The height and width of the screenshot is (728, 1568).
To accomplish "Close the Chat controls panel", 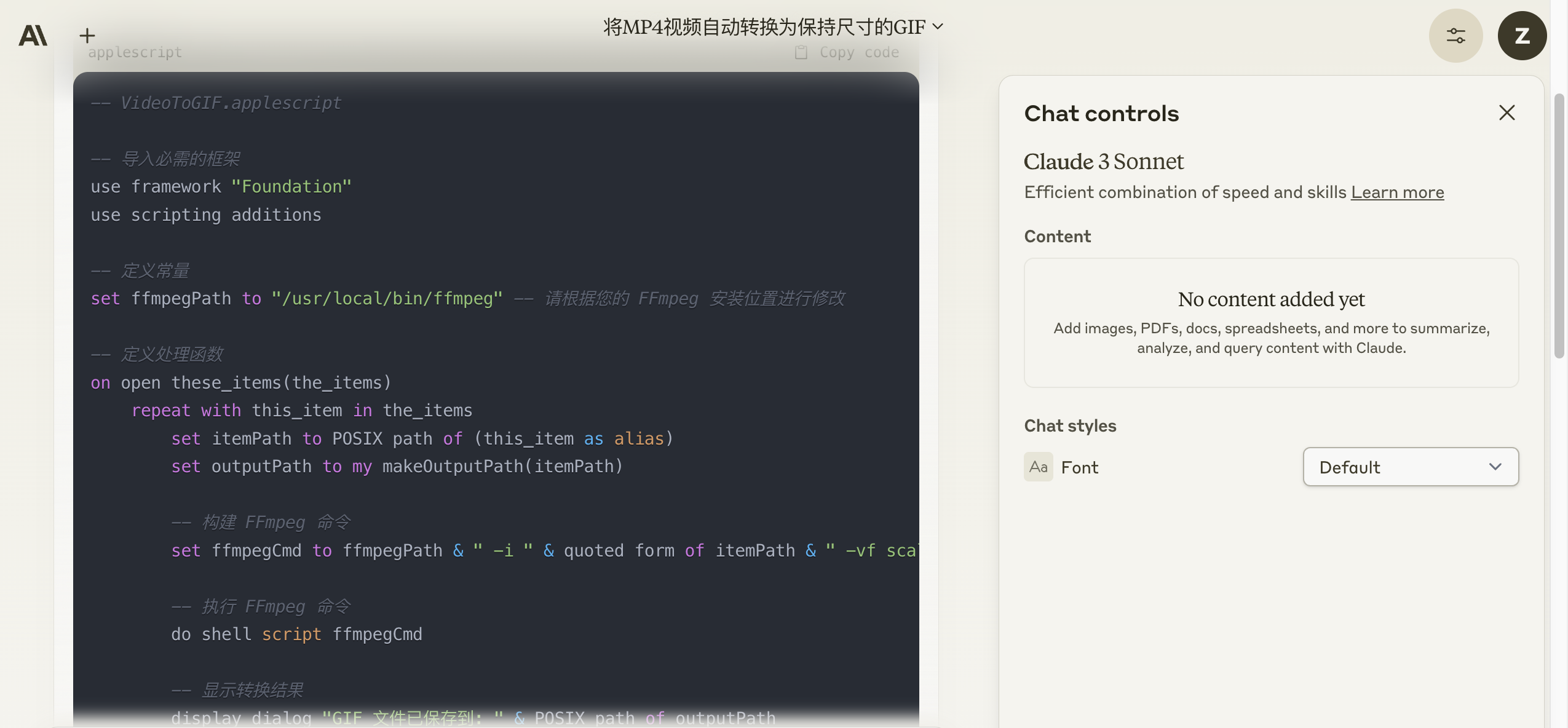I will coord(1507,113).
